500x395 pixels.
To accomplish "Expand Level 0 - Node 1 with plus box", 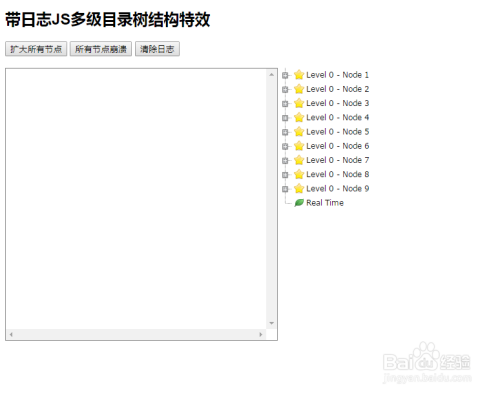I will (285, 75).
